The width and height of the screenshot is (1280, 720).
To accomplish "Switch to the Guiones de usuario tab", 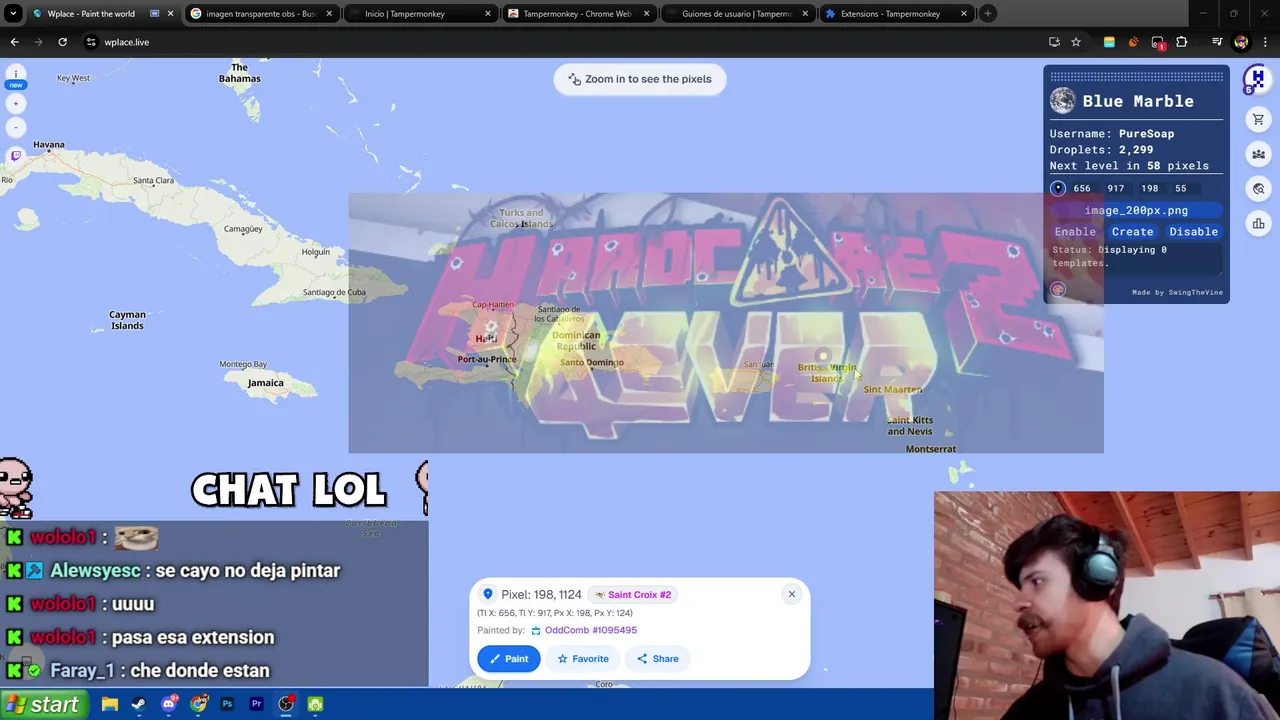I will point(738,14).
